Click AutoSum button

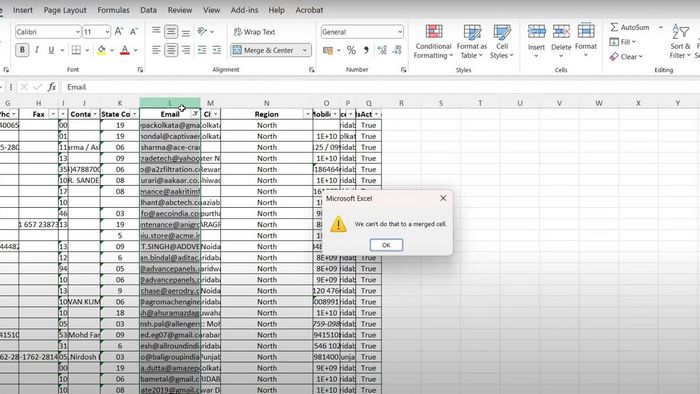click(630, 27)
